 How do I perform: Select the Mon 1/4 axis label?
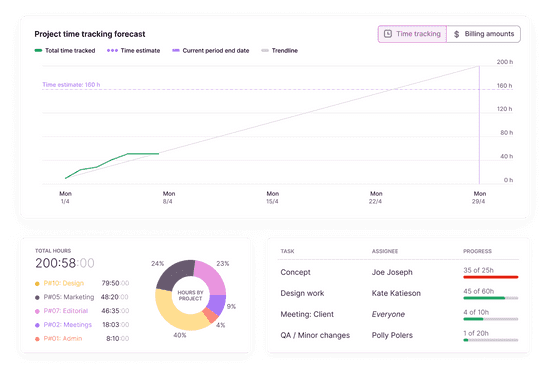pos(65,197)
